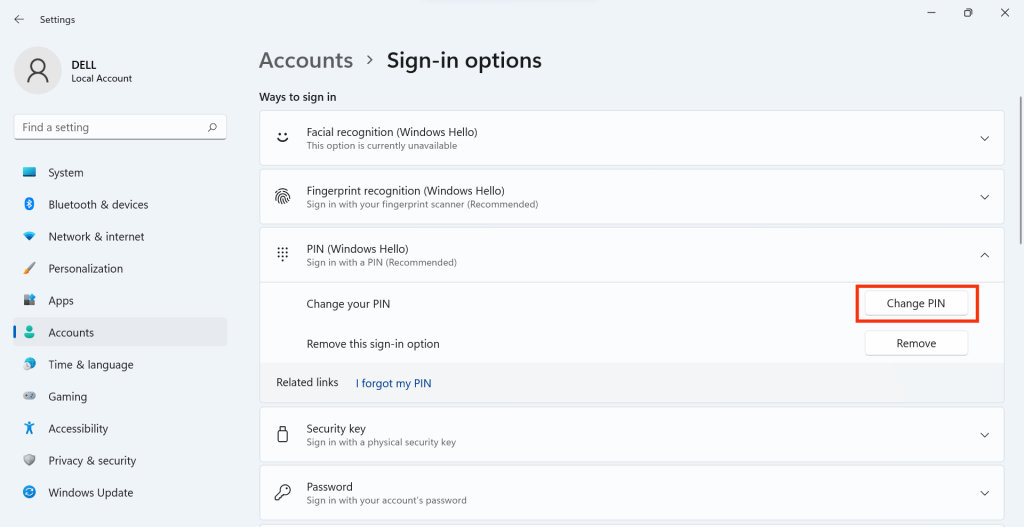Image resolution: width=1024 pixels, height=527 pixels.
Task: Click 'This option is currently unavailable' text
Action: [x=381, y=146]
